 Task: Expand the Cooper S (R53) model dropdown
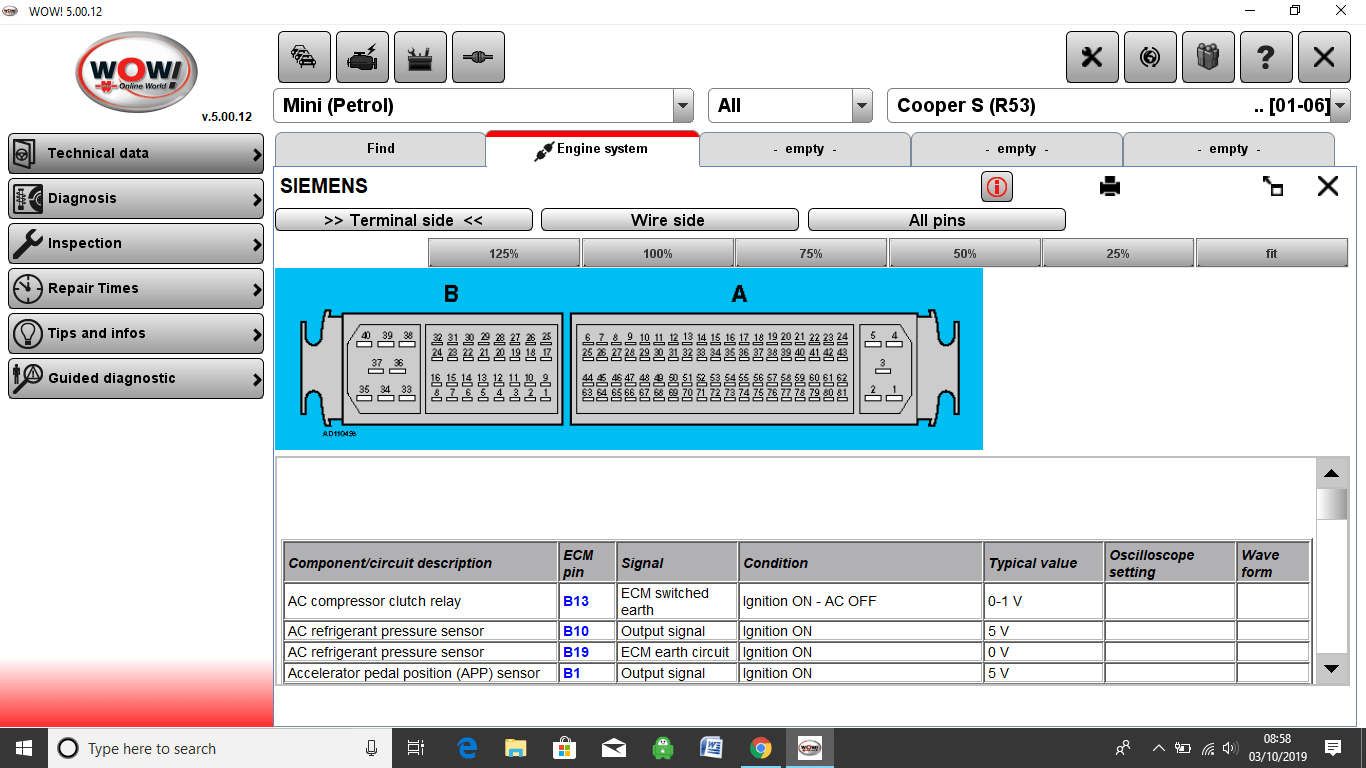pos(1340,106)
